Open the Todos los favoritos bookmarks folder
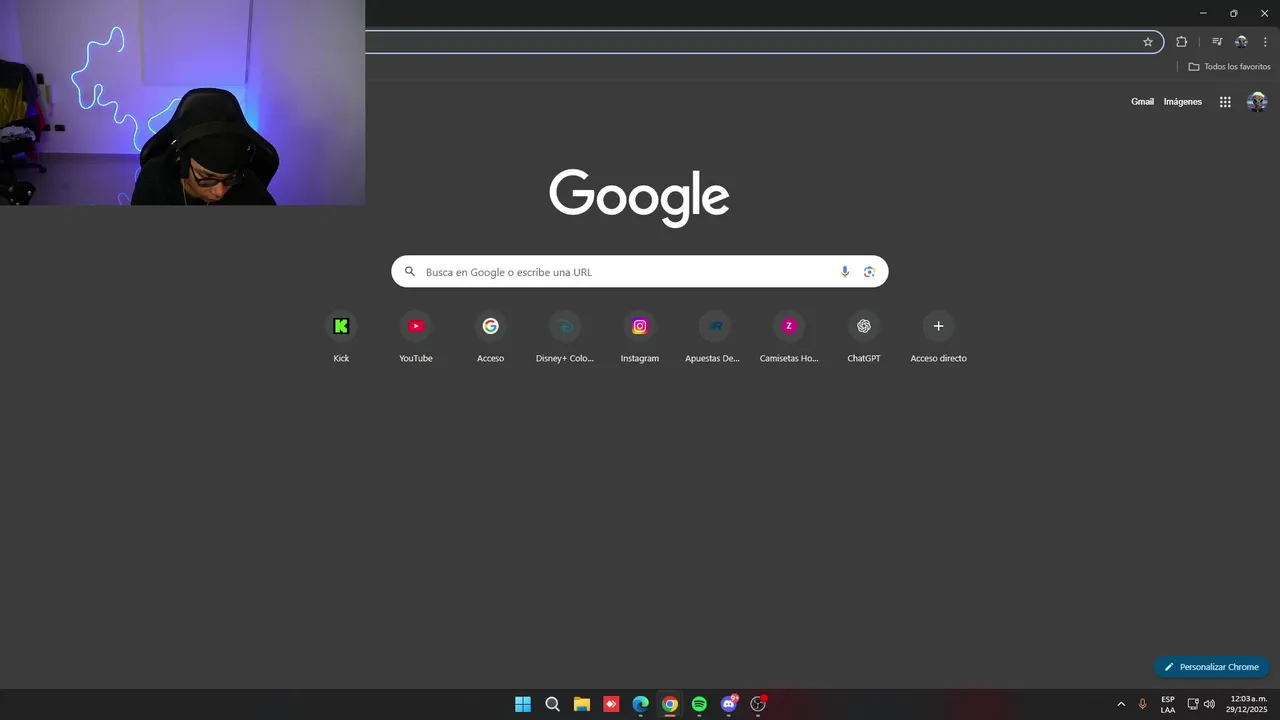Viewport: 1280px width, 720px height. tap(1229, 67)
